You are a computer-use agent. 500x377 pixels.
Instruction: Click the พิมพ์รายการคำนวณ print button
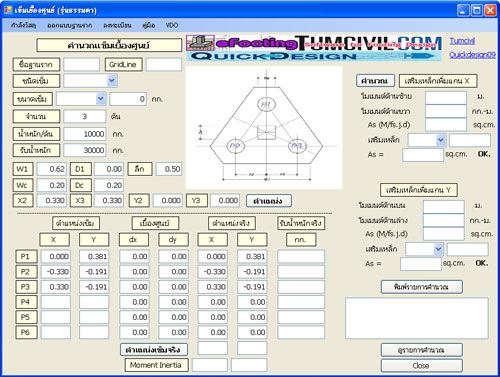(422, 287)
